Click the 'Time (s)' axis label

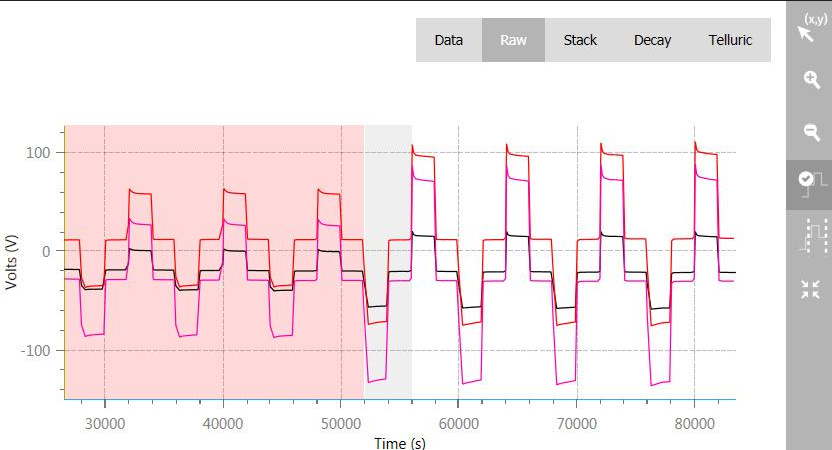[399, 442]
